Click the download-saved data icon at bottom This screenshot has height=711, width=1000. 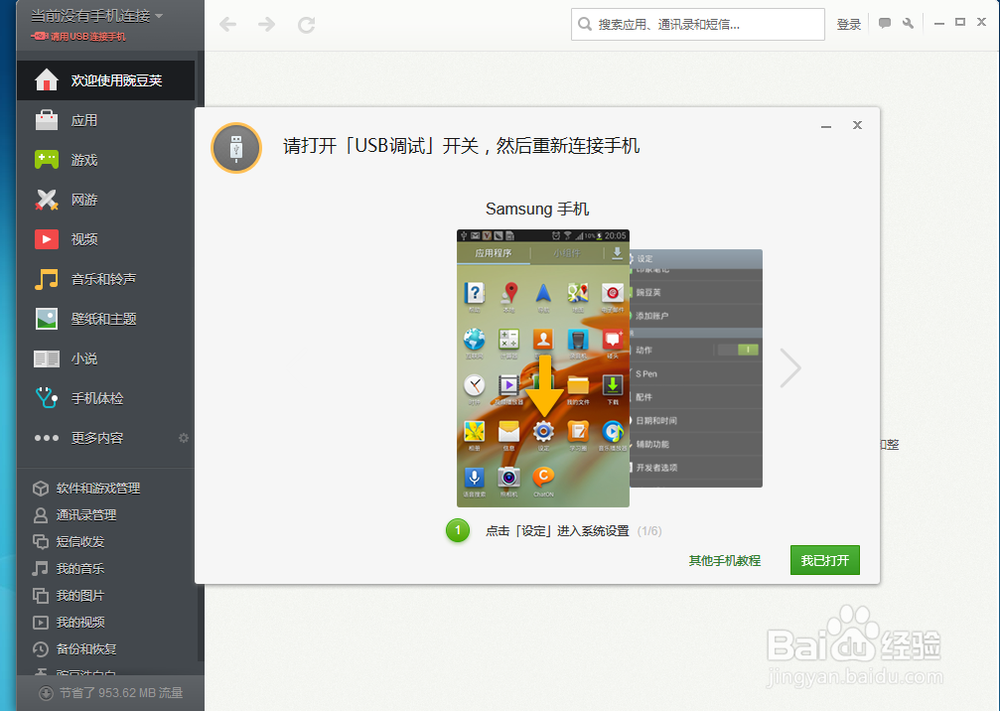46,693
